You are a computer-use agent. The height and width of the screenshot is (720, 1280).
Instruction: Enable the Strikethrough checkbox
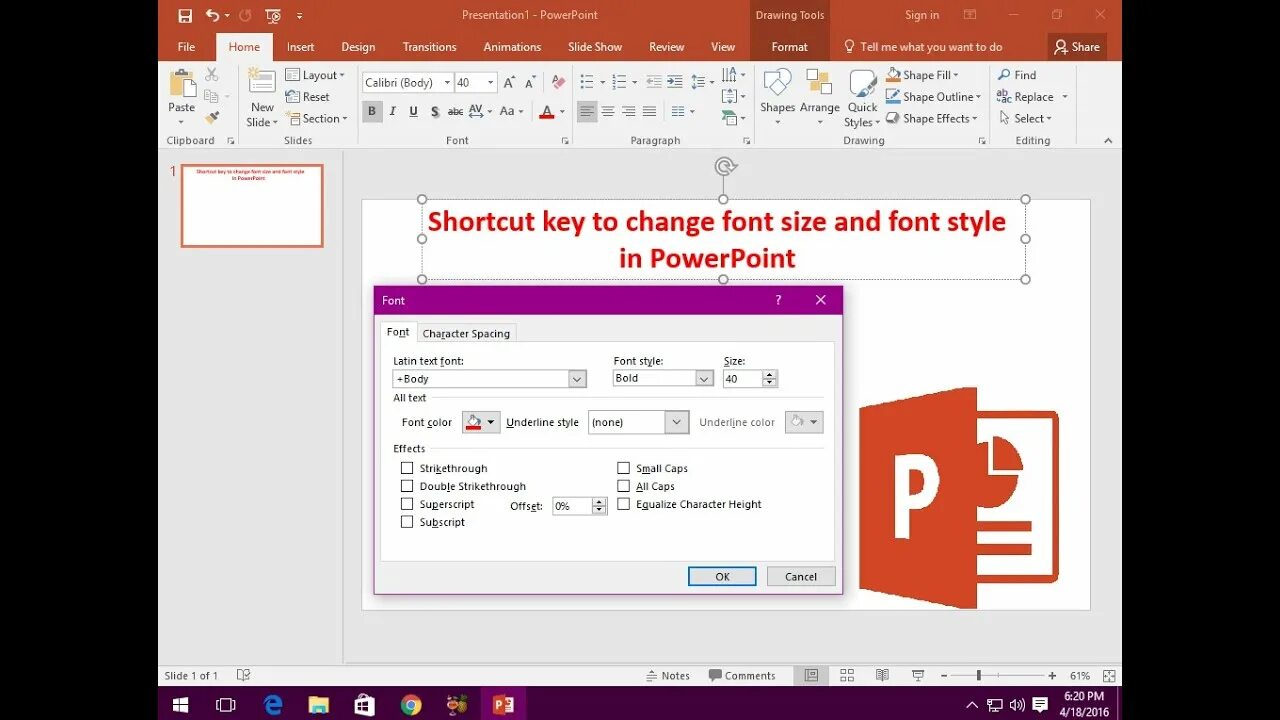[407, 468]
